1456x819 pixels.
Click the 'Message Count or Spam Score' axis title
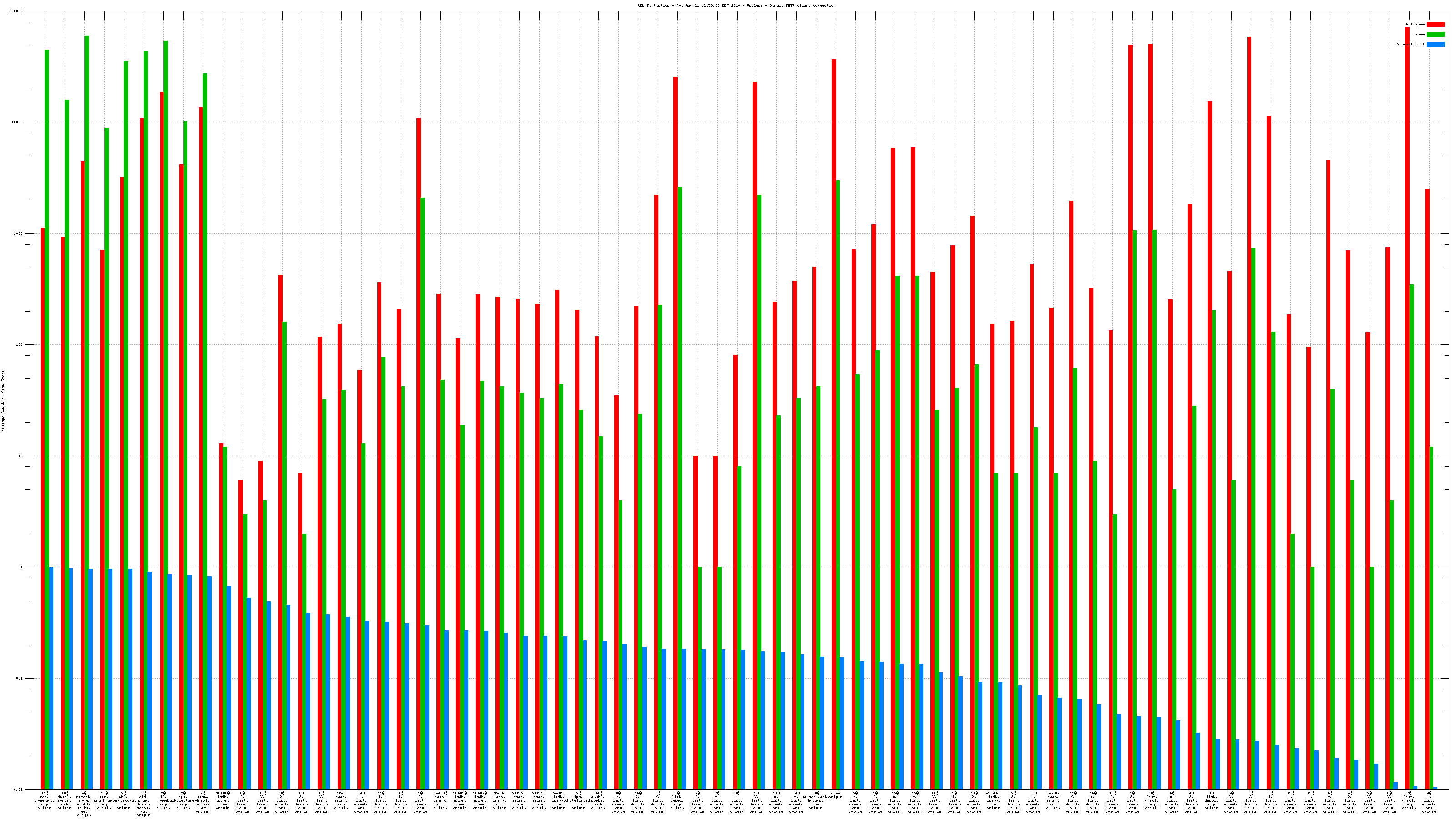coord(3,401)
